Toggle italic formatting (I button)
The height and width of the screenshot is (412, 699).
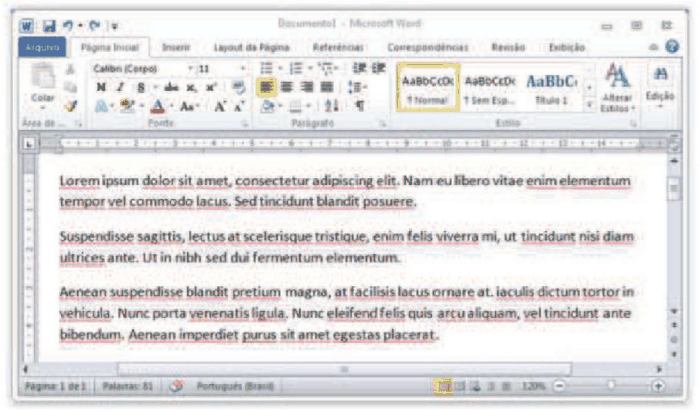(x=117, y=88)
